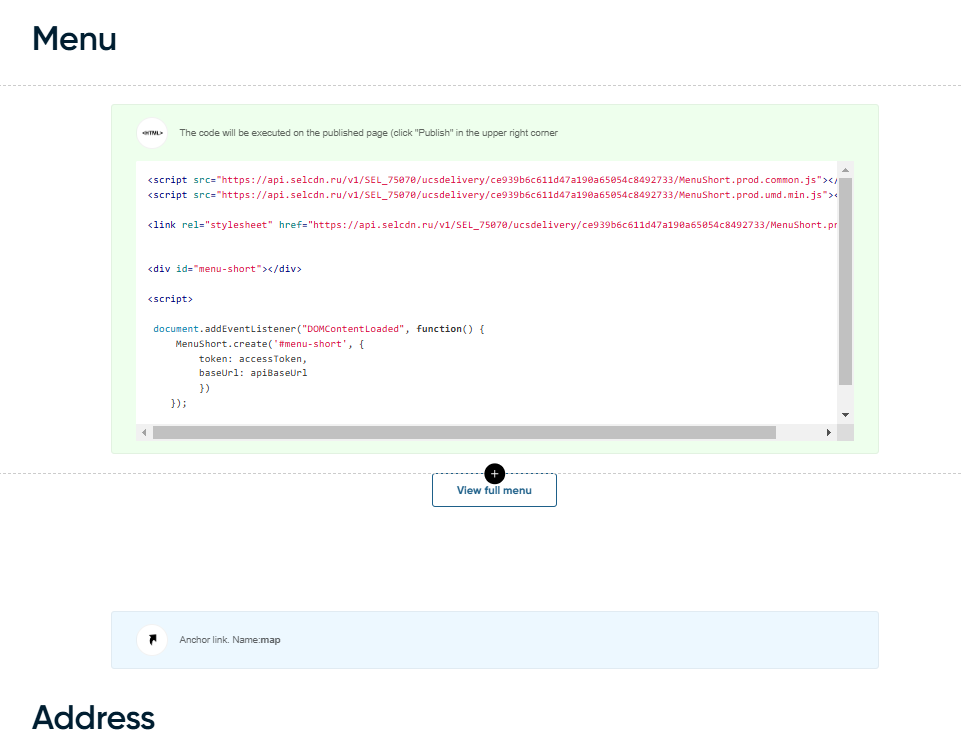
Task: Click the 'token: accessToken,' code line
Action: click(x=253, y=359)
